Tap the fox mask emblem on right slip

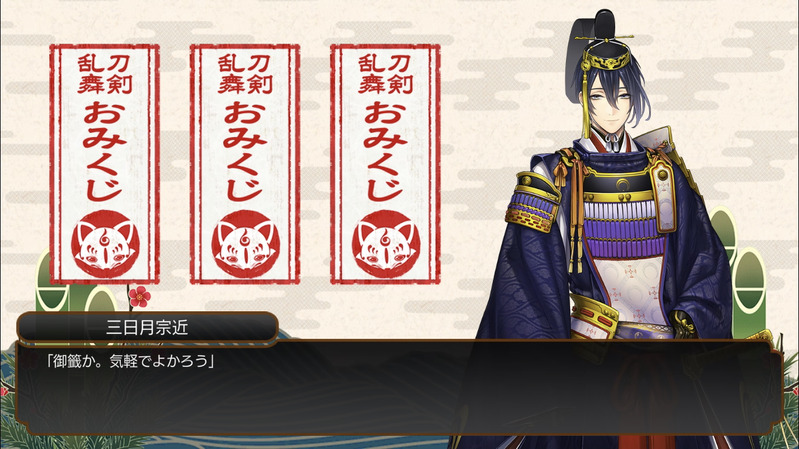tap(386, 244)
